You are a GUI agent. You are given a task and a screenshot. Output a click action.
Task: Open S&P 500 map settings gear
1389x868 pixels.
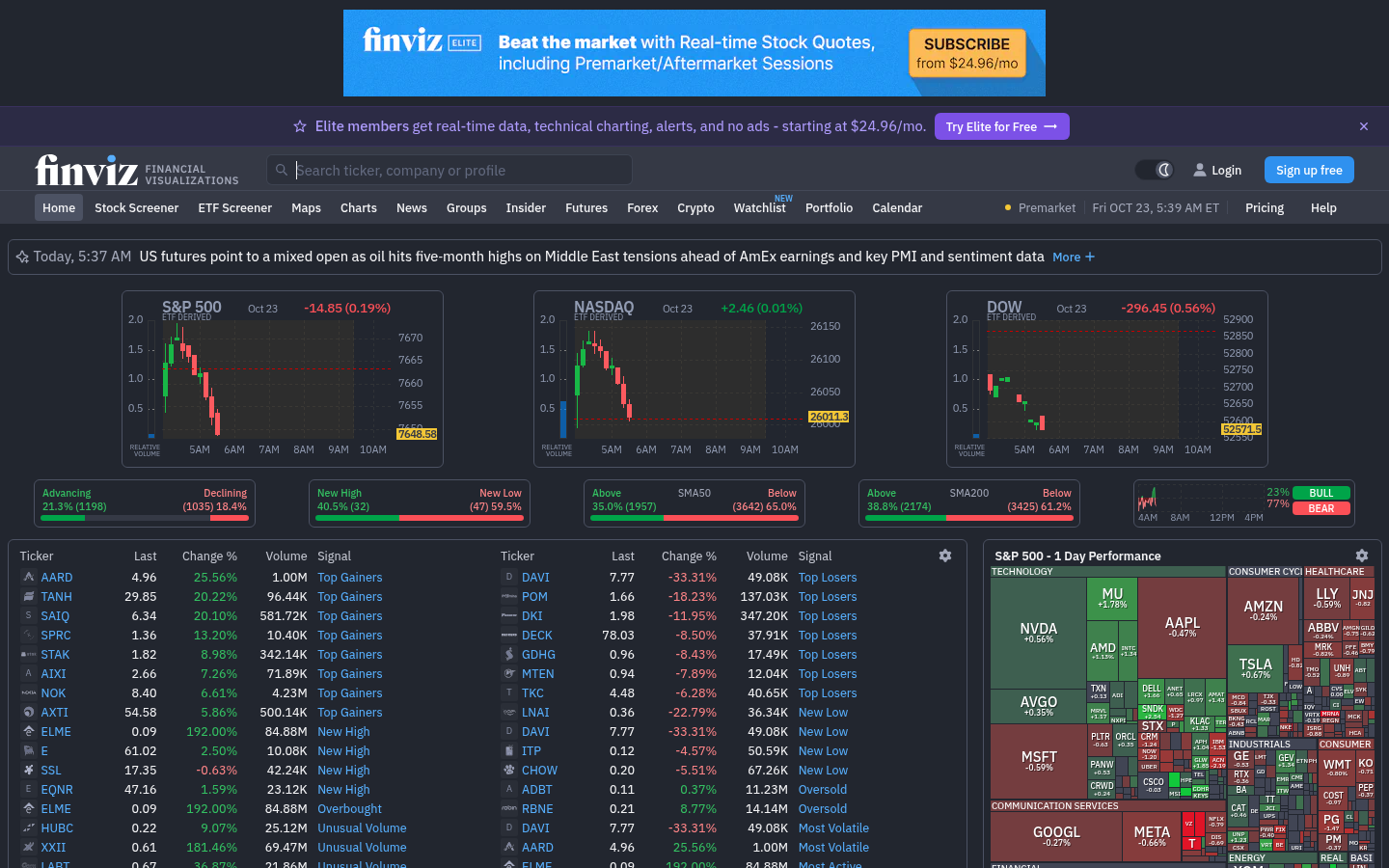pyautogui.click(x=1362, y=556)
